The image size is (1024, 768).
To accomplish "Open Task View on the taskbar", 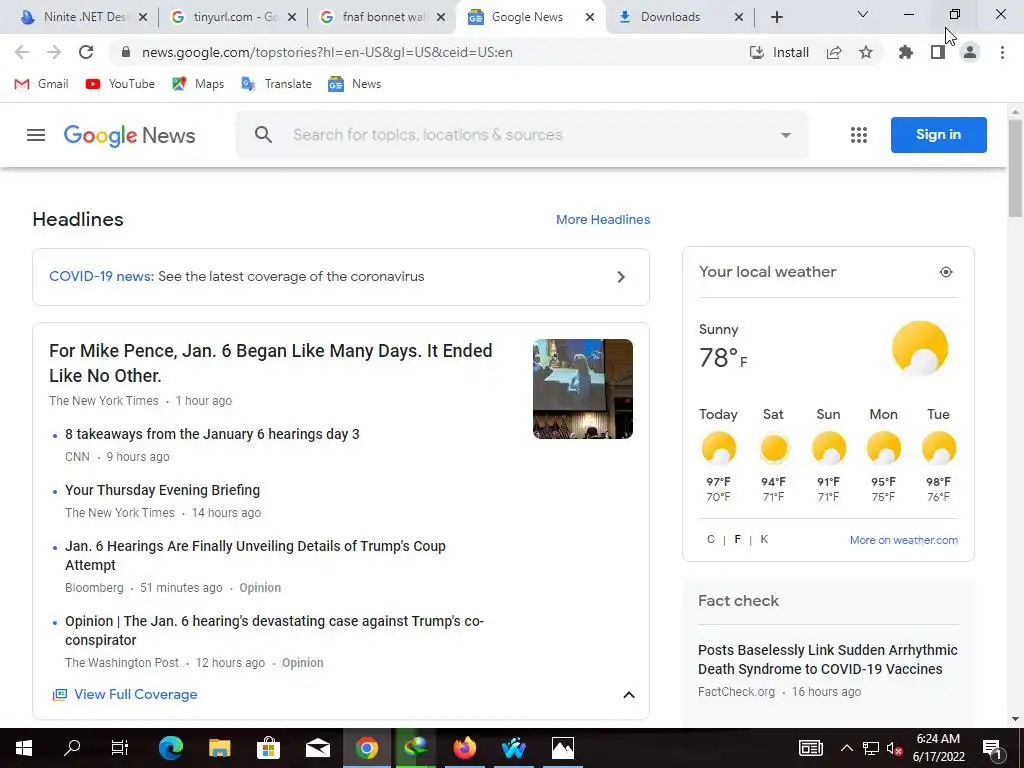I will click(120, 748).
